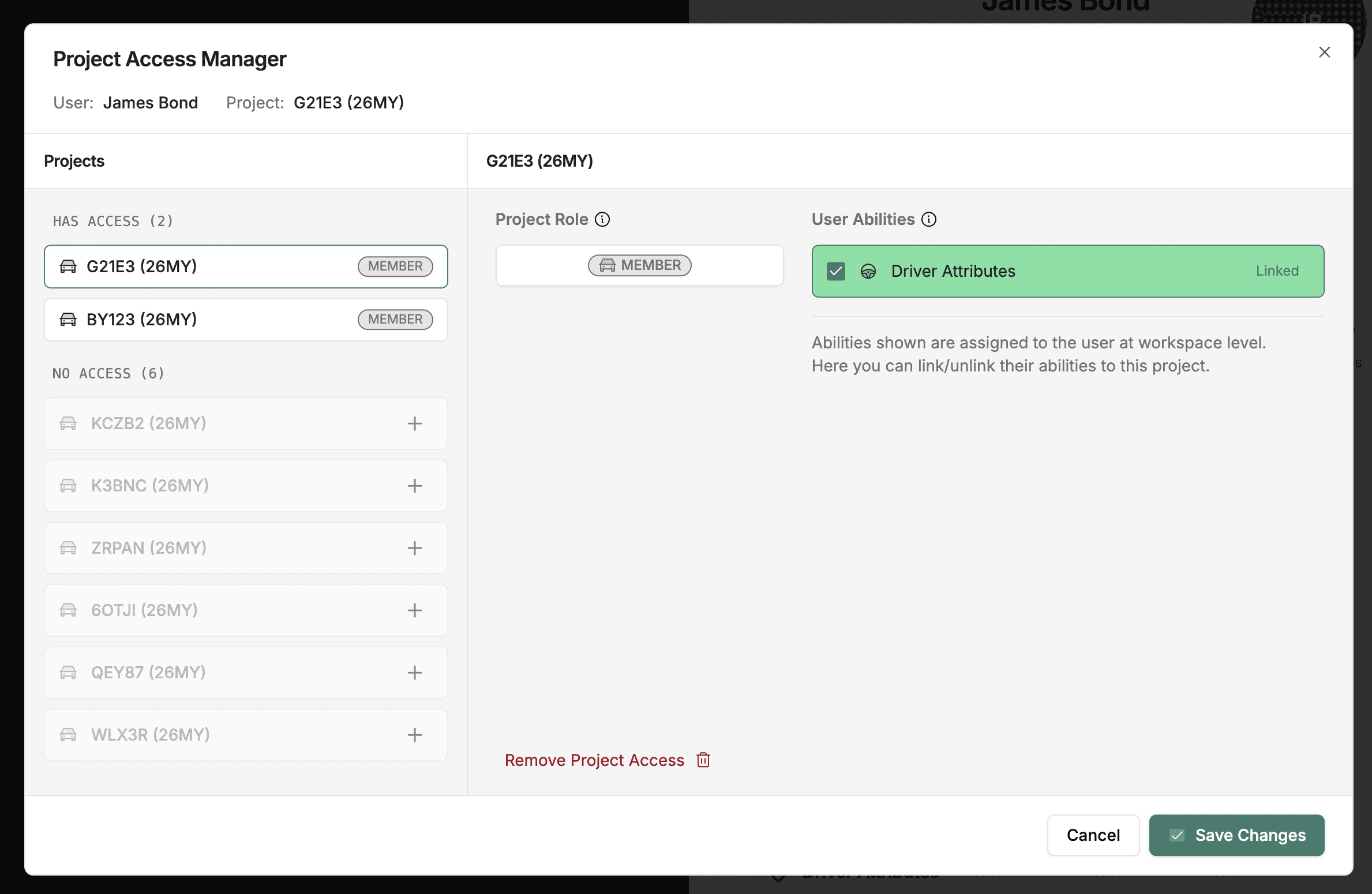Select the BY123 (26MY) project row
This screenshot has width=1372, height=894.
pyautogui.click(x=246, y=320)
